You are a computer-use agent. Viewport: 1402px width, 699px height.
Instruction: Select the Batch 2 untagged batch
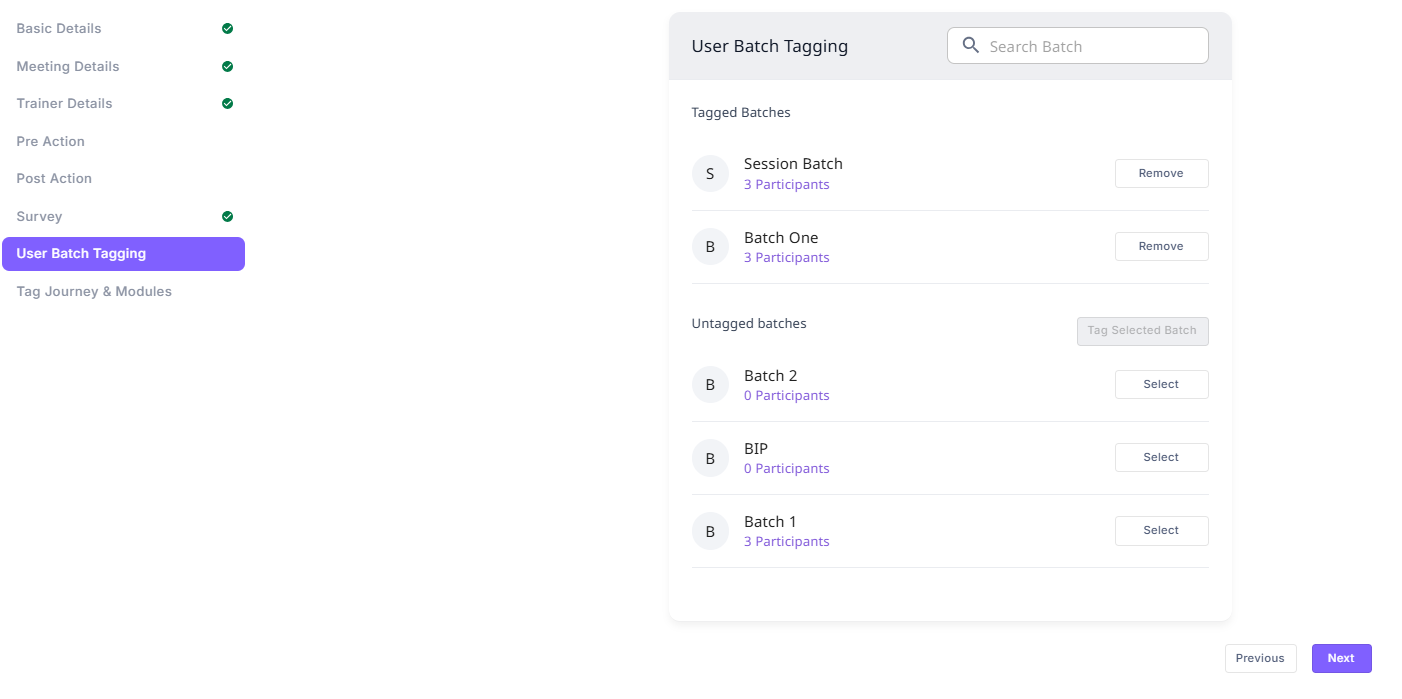[x=1161, y=384]
